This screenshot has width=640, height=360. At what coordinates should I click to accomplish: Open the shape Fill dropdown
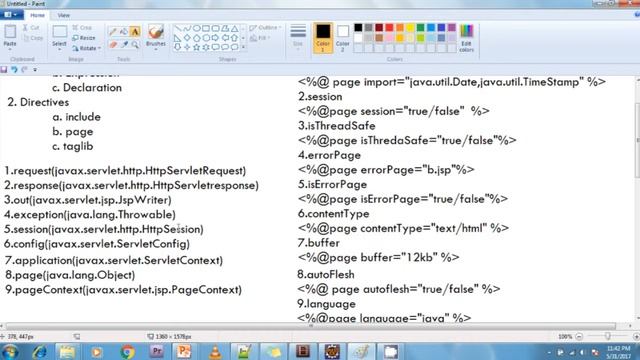260,38
